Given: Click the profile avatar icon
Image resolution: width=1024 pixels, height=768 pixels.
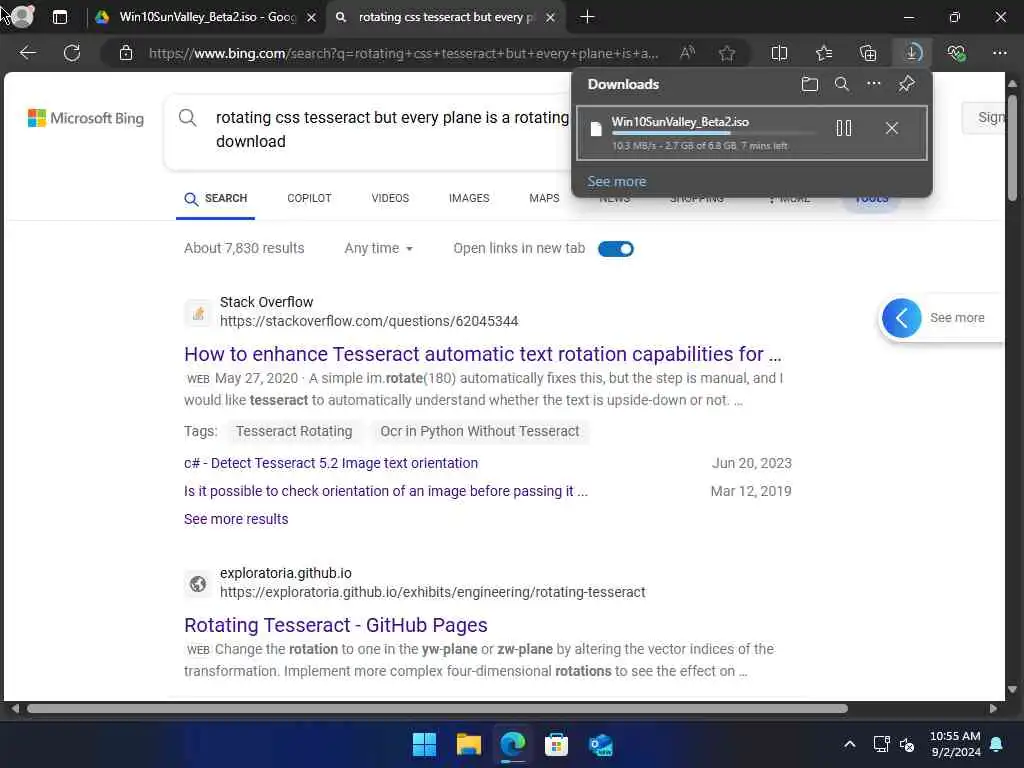Looking at the screenshot, I should pyautogui.click(x=22, y=16).
